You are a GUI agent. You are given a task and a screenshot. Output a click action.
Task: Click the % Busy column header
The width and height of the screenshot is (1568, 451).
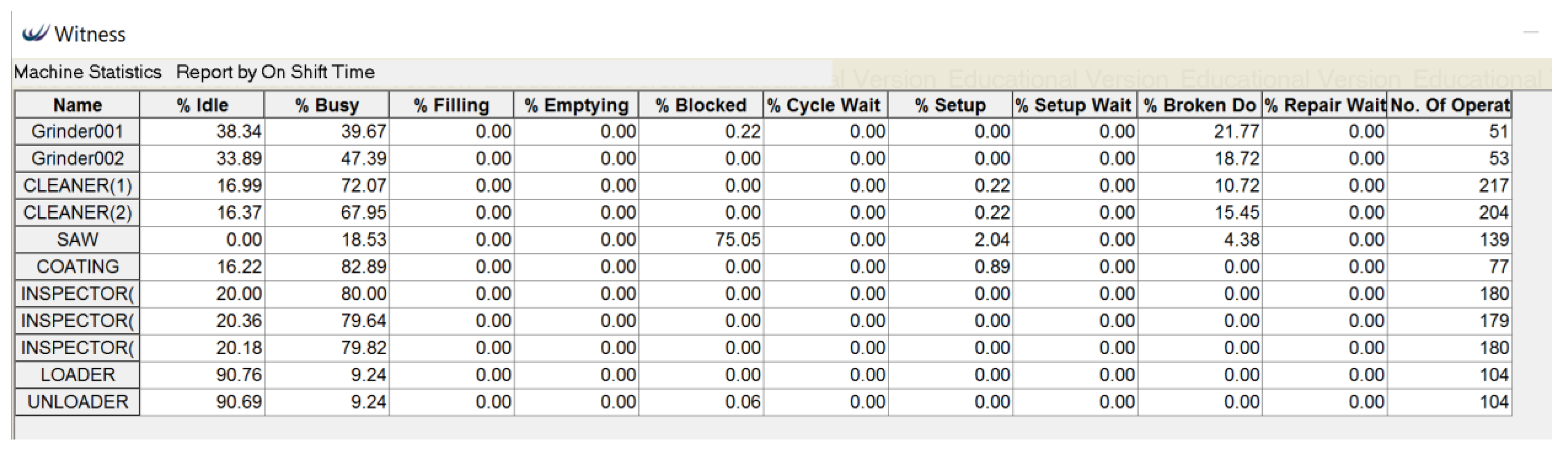click(x=327, y=105)
